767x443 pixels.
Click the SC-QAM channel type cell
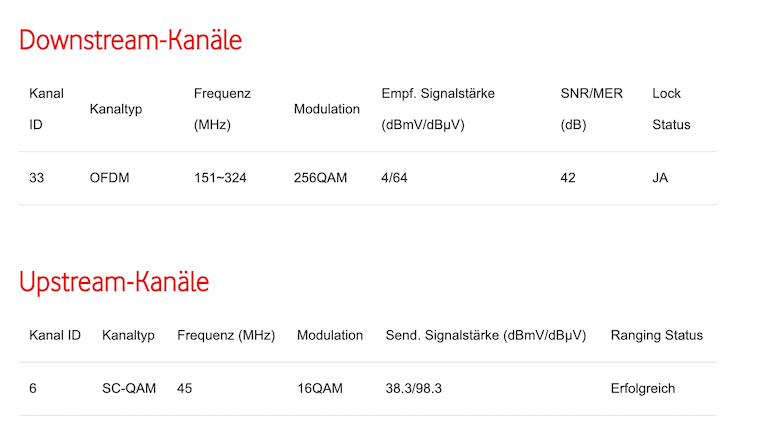click(129, 388)
